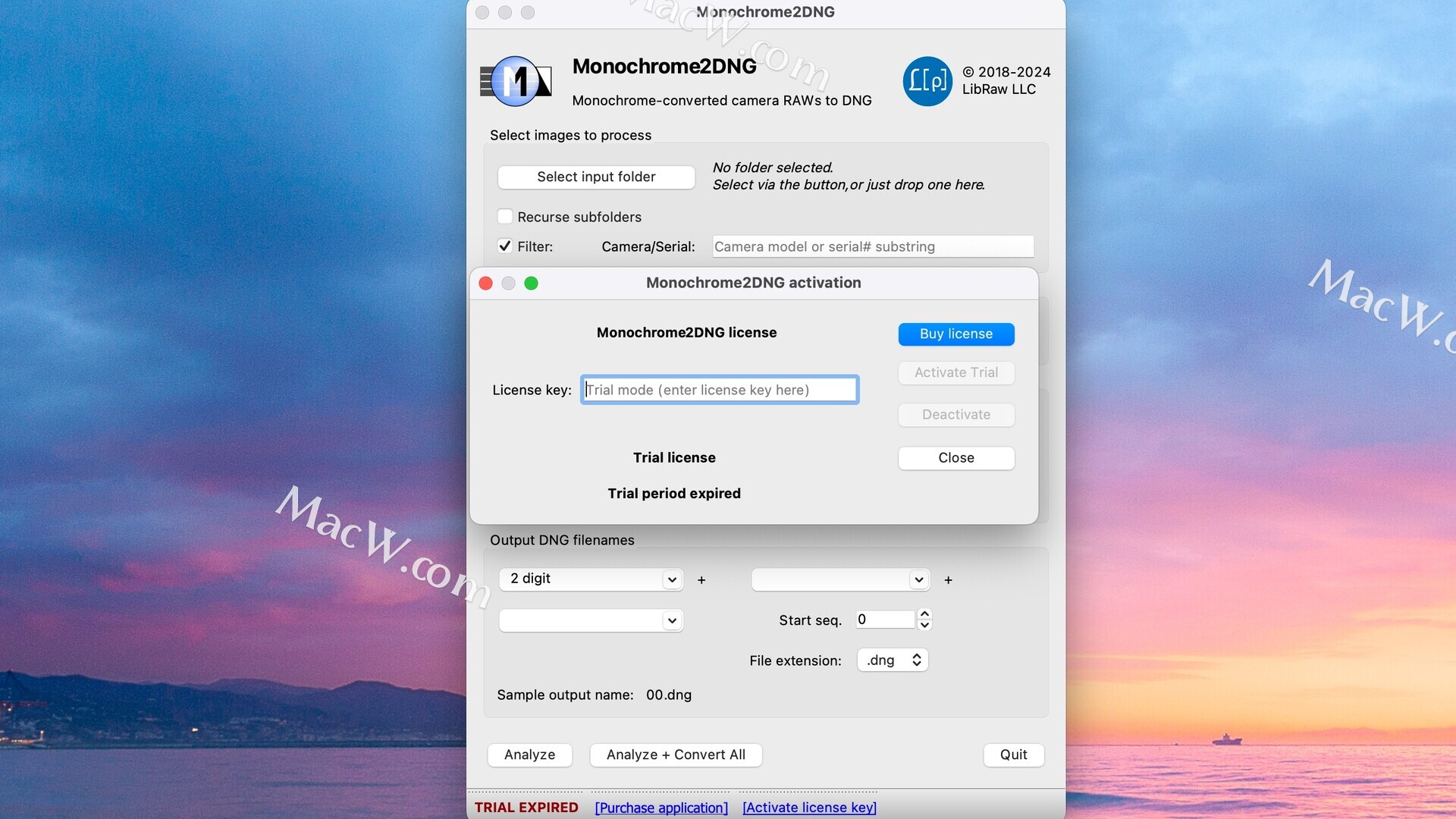Click the 'Monochrome2DNG activation' dialog title
Image resolution: width=1456 pixels, height=819 pixels.
pos(754,283)
